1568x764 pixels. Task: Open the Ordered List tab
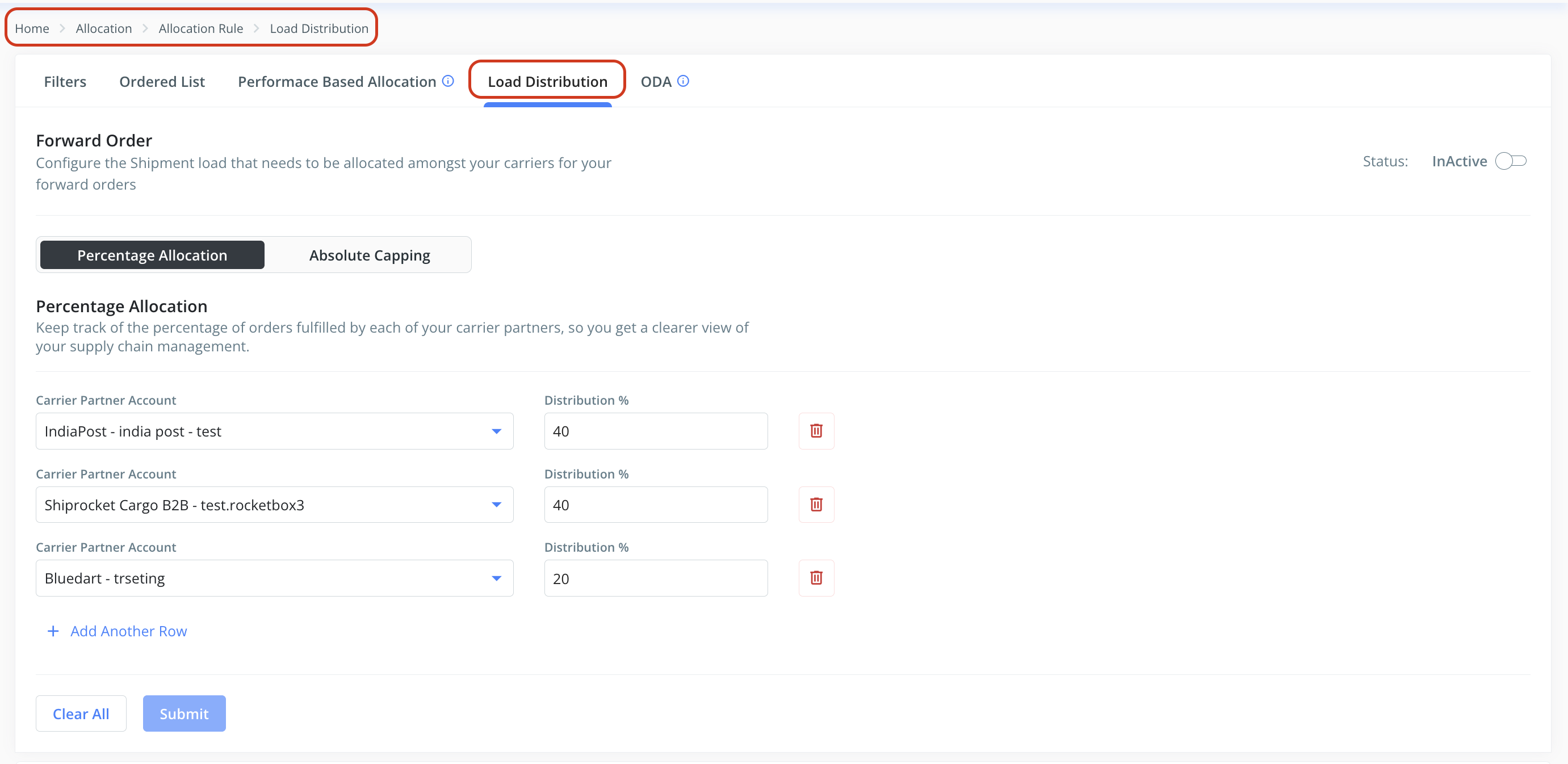tap(162, 82)
